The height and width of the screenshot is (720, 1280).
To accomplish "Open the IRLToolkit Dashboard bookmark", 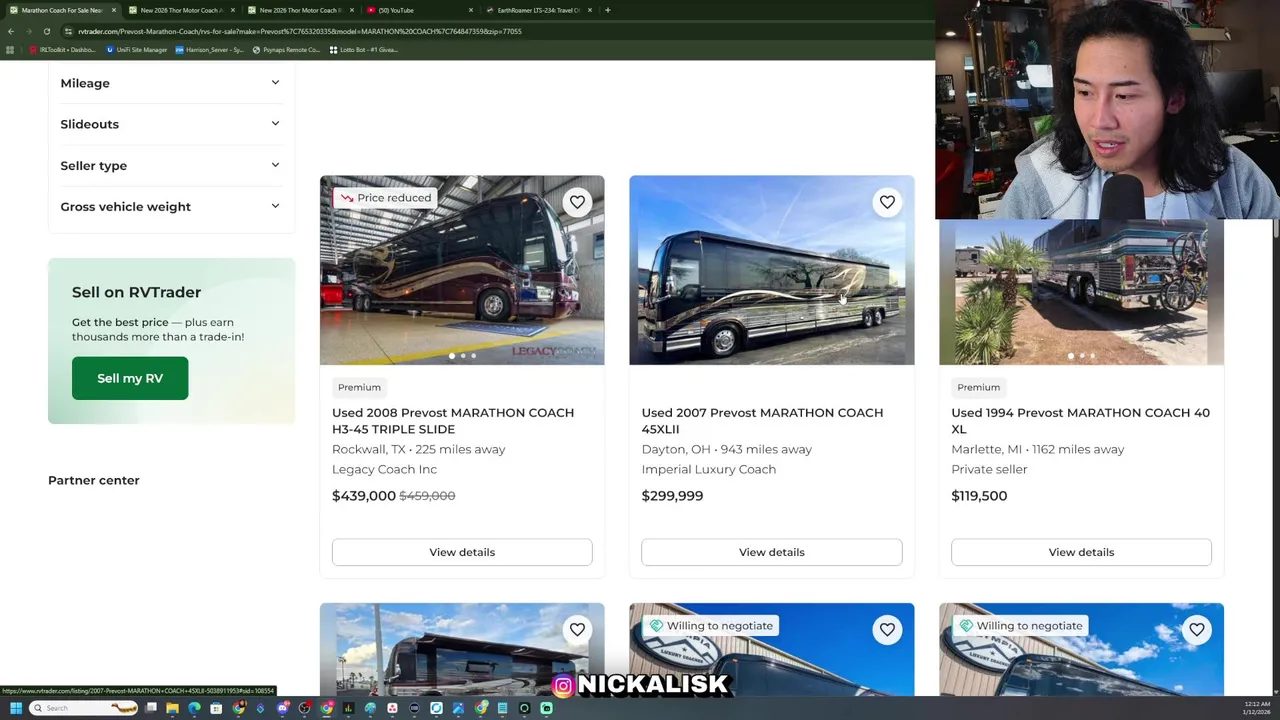I will pos(63,50).
